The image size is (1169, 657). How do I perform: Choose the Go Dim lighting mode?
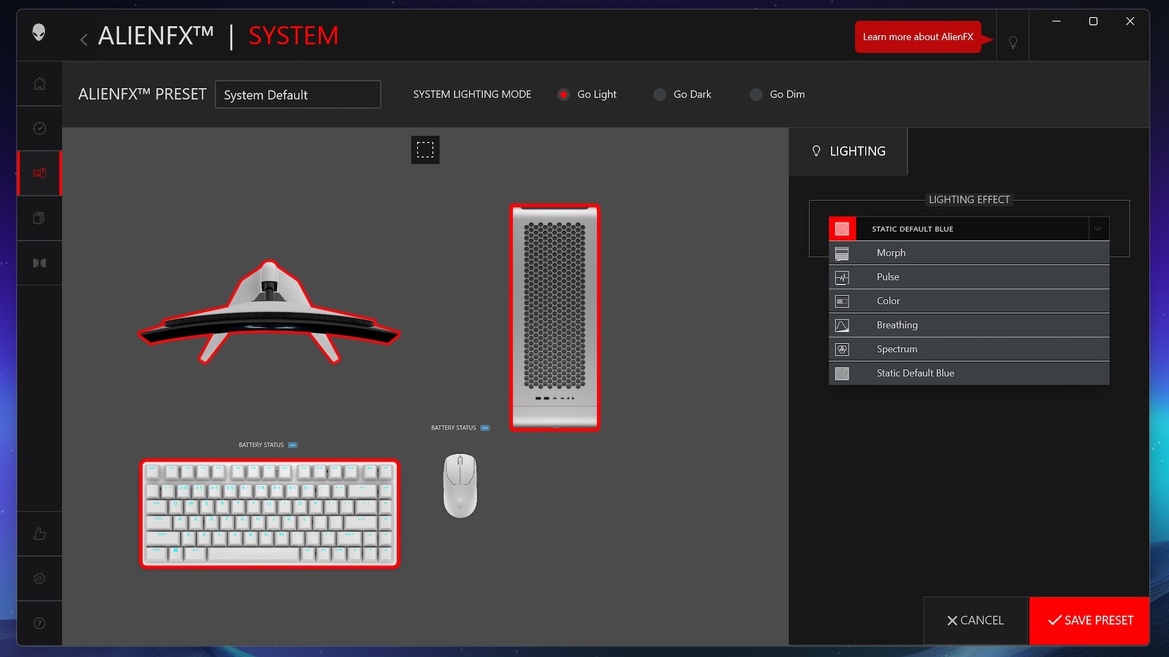click(x=778, y=94)
